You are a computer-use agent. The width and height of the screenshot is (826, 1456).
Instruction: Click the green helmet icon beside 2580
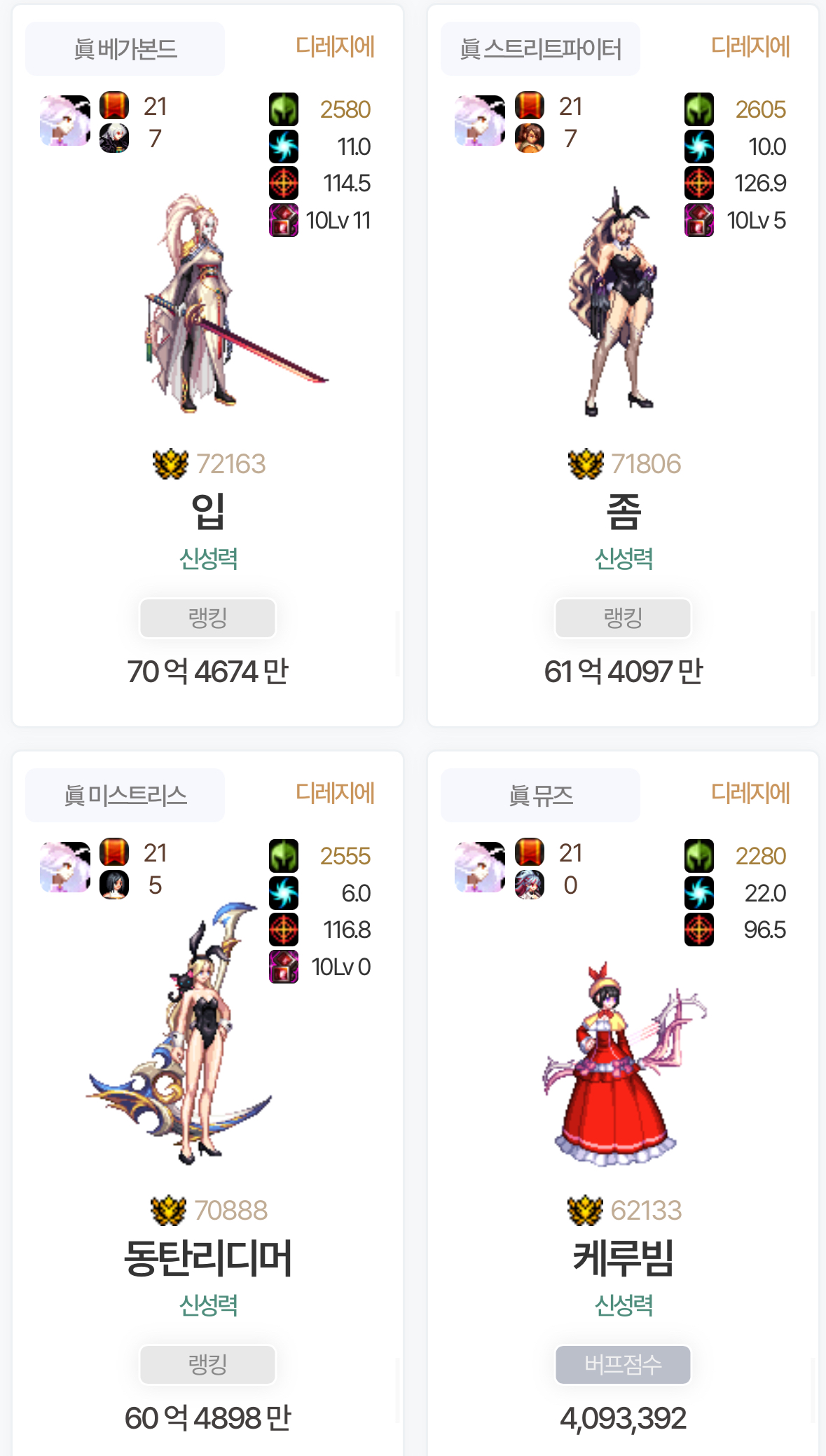click(284, 109)
